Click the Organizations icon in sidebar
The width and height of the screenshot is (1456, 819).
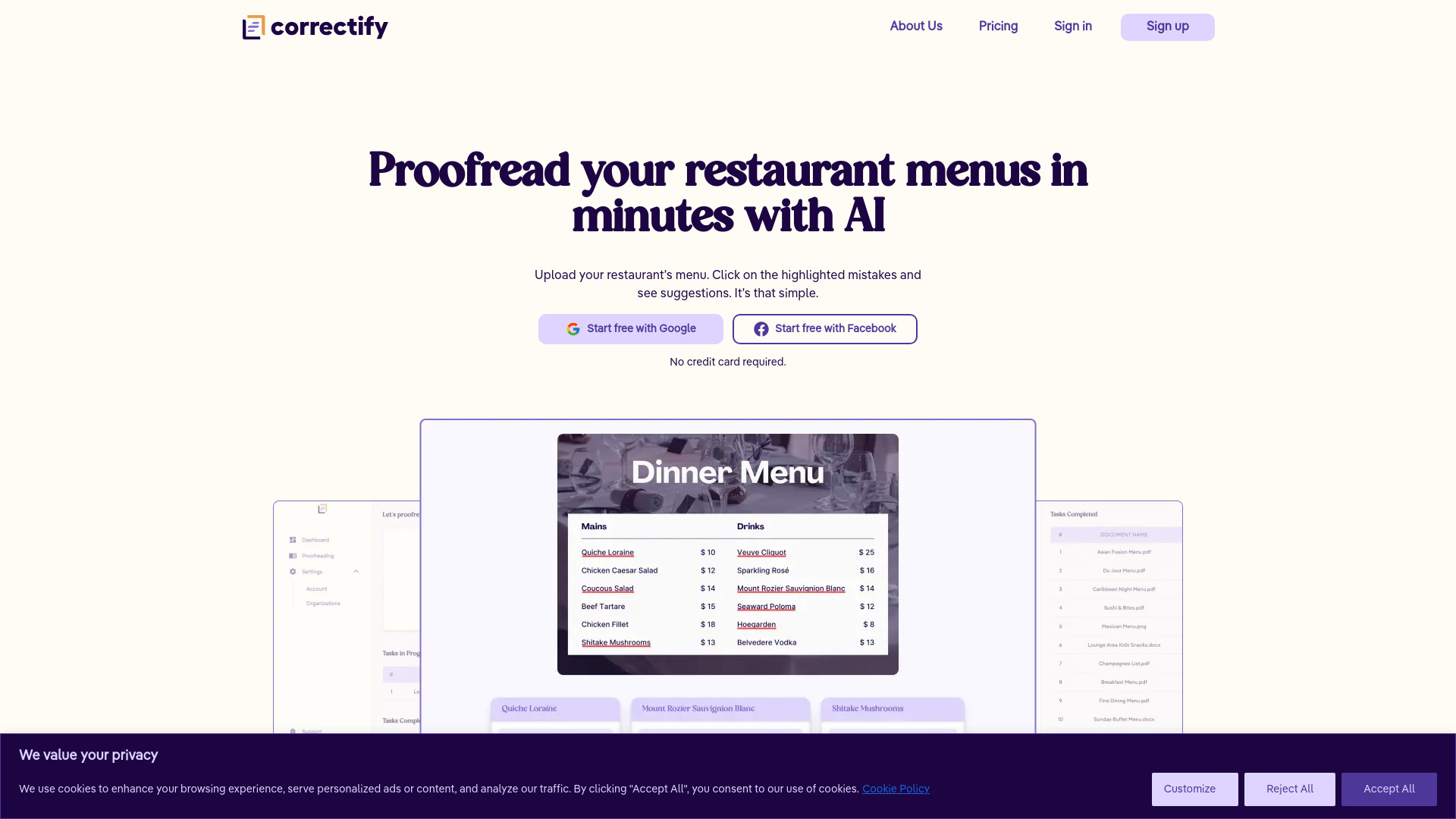click(323, 603)
